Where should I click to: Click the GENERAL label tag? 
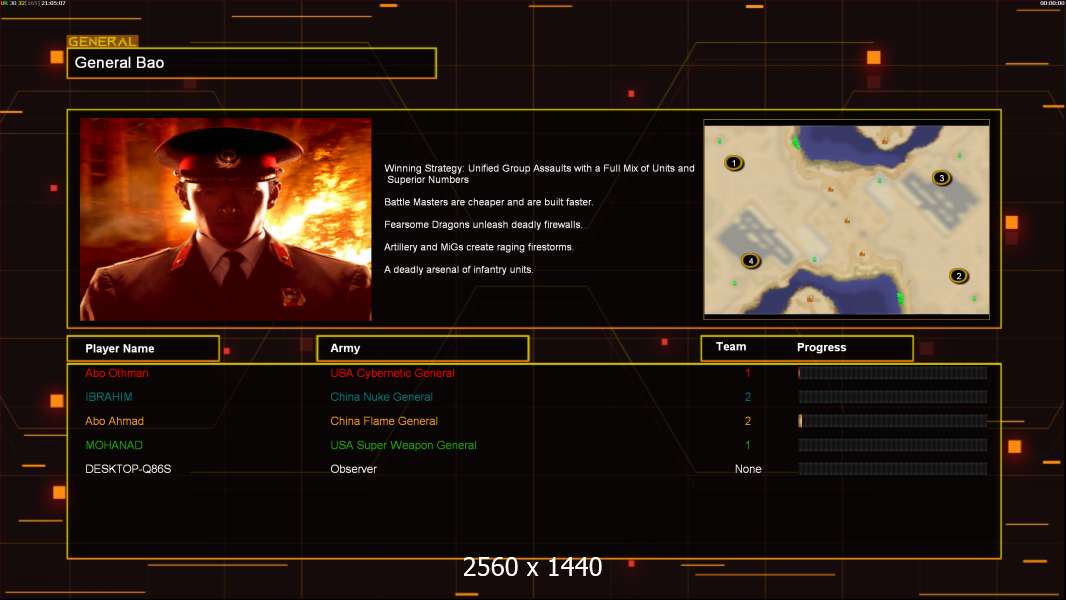pos(103,41)
